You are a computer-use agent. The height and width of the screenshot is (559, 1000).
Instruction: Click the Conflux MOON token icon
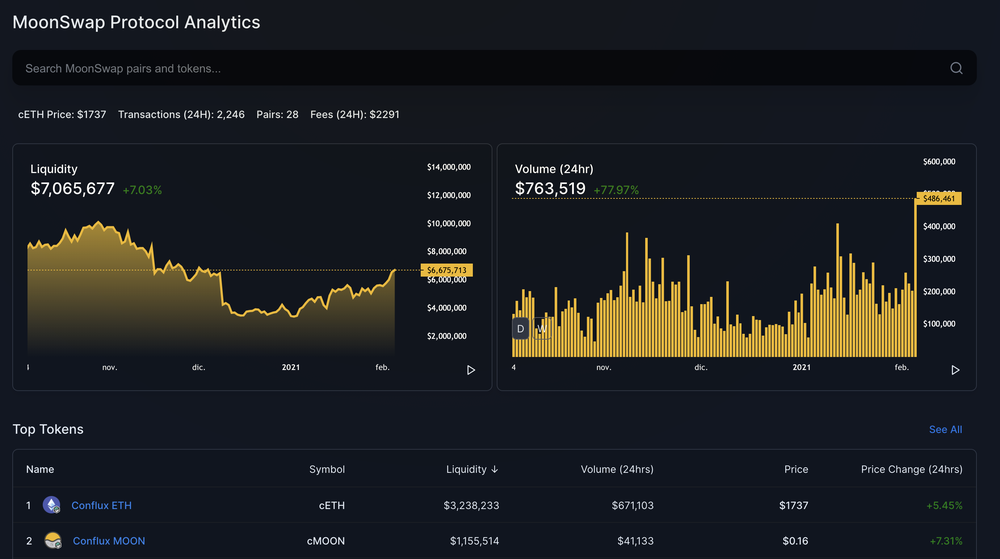[x=53, y=541]
